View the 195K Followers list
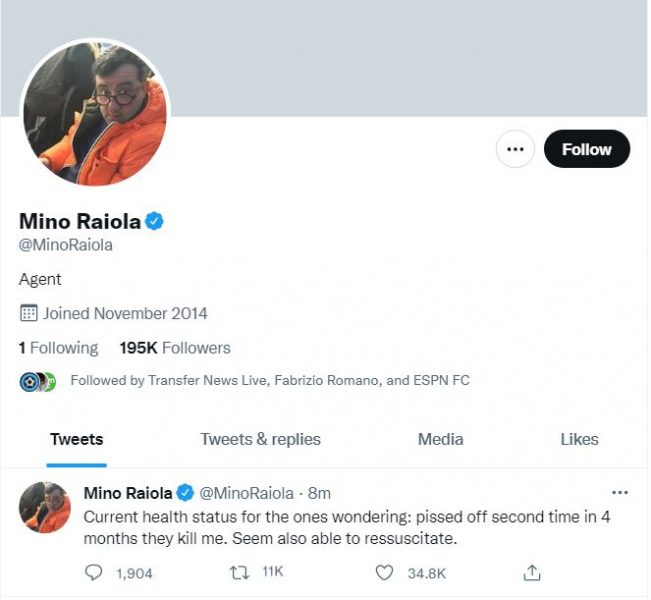This screenshot has height=600, width=651. tap(175, 348)
